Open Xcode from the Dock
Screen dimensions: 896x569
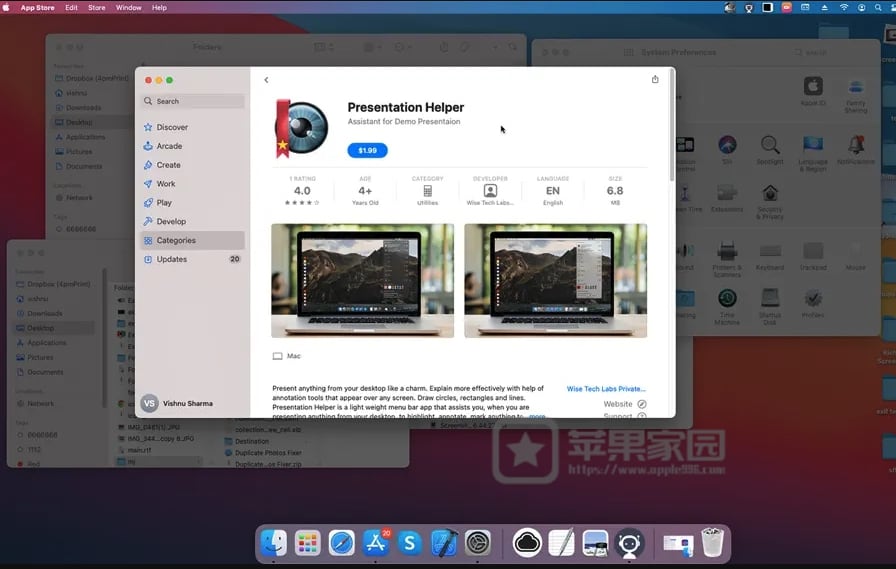coord(444,543)
